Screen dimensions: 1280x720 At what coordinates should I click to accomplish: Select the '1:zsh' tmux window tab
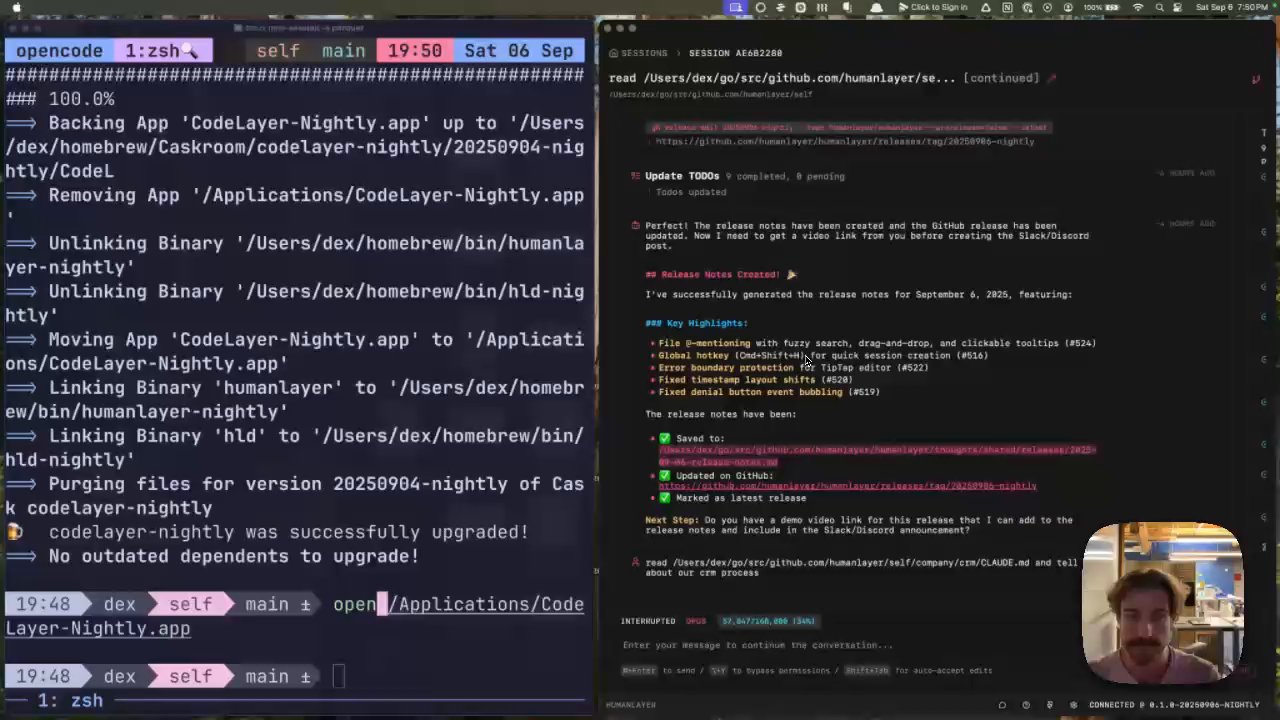click(x=162, y=51)
